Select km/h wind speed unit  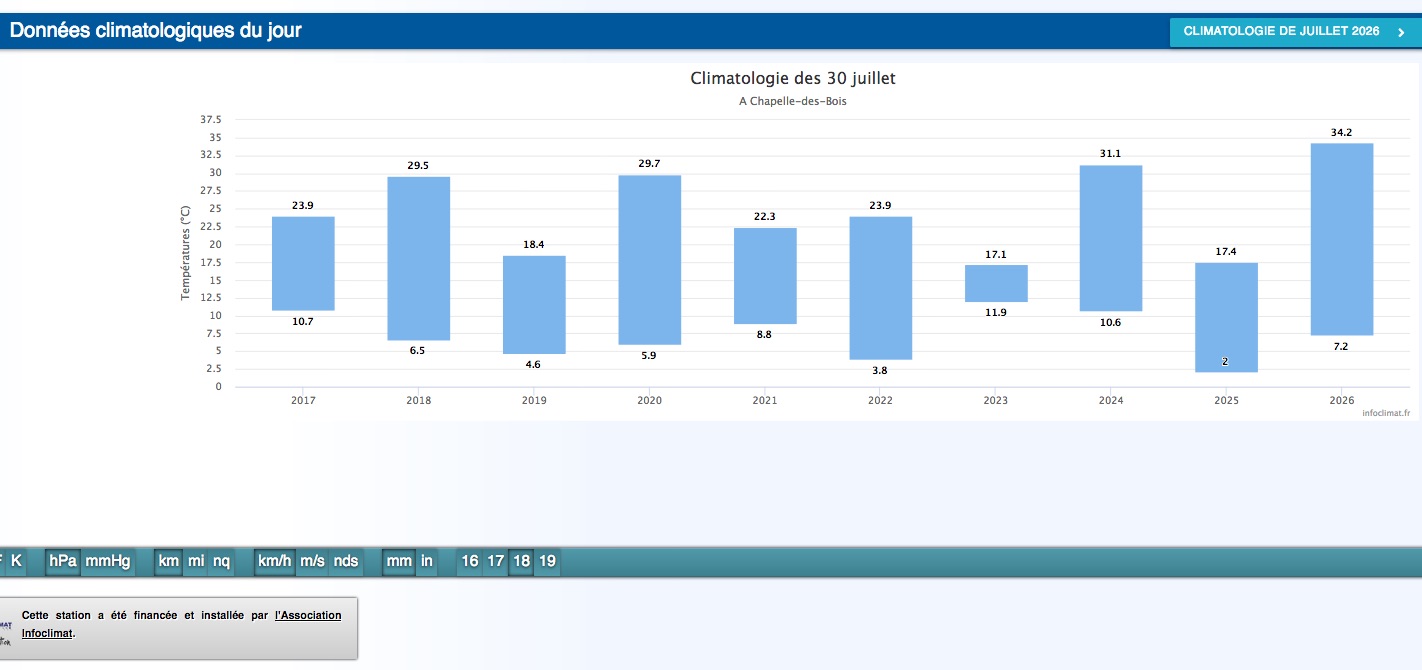(x=275, y=561)
